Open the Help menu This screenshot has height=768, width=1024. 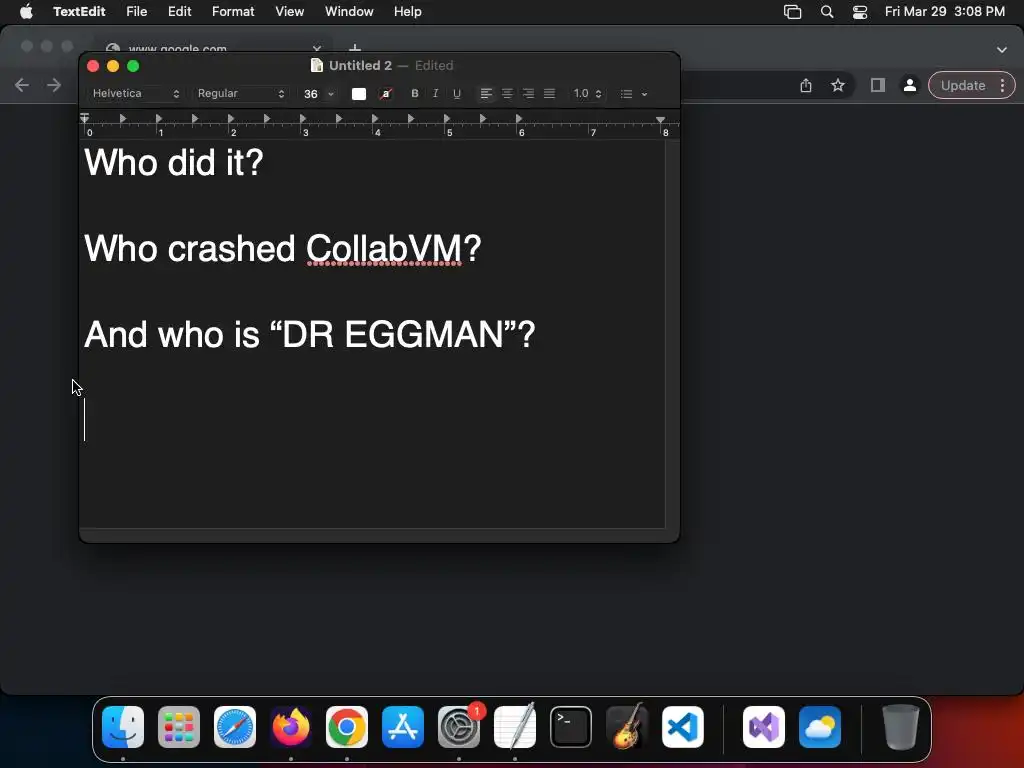click(x=408, y=11)
